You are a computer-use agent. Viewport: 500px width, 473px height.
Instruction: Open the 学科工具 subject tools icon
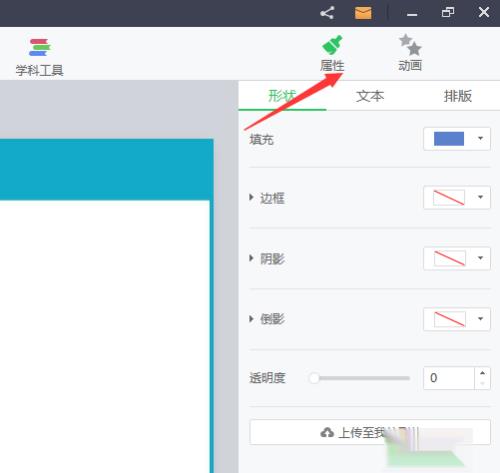tap(39, 47)
